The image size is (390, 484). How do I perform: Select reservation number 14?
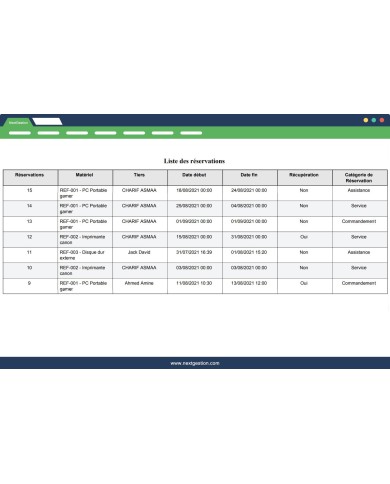point(29,206)
